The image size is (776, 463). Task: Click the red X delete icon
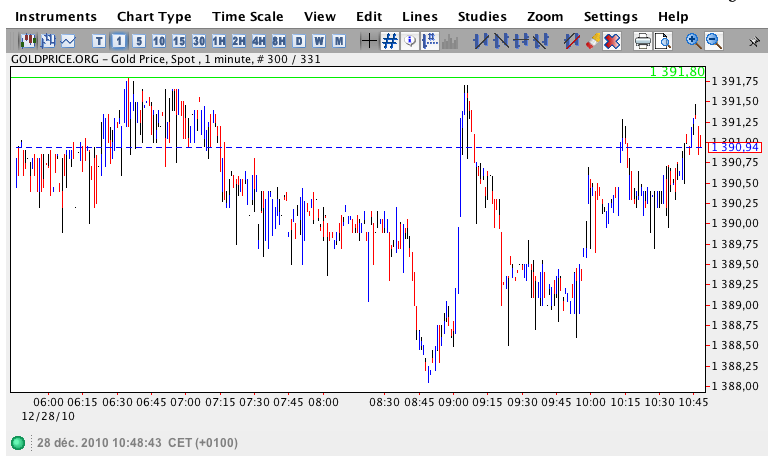pyautogui.click(x=611, y=41)
